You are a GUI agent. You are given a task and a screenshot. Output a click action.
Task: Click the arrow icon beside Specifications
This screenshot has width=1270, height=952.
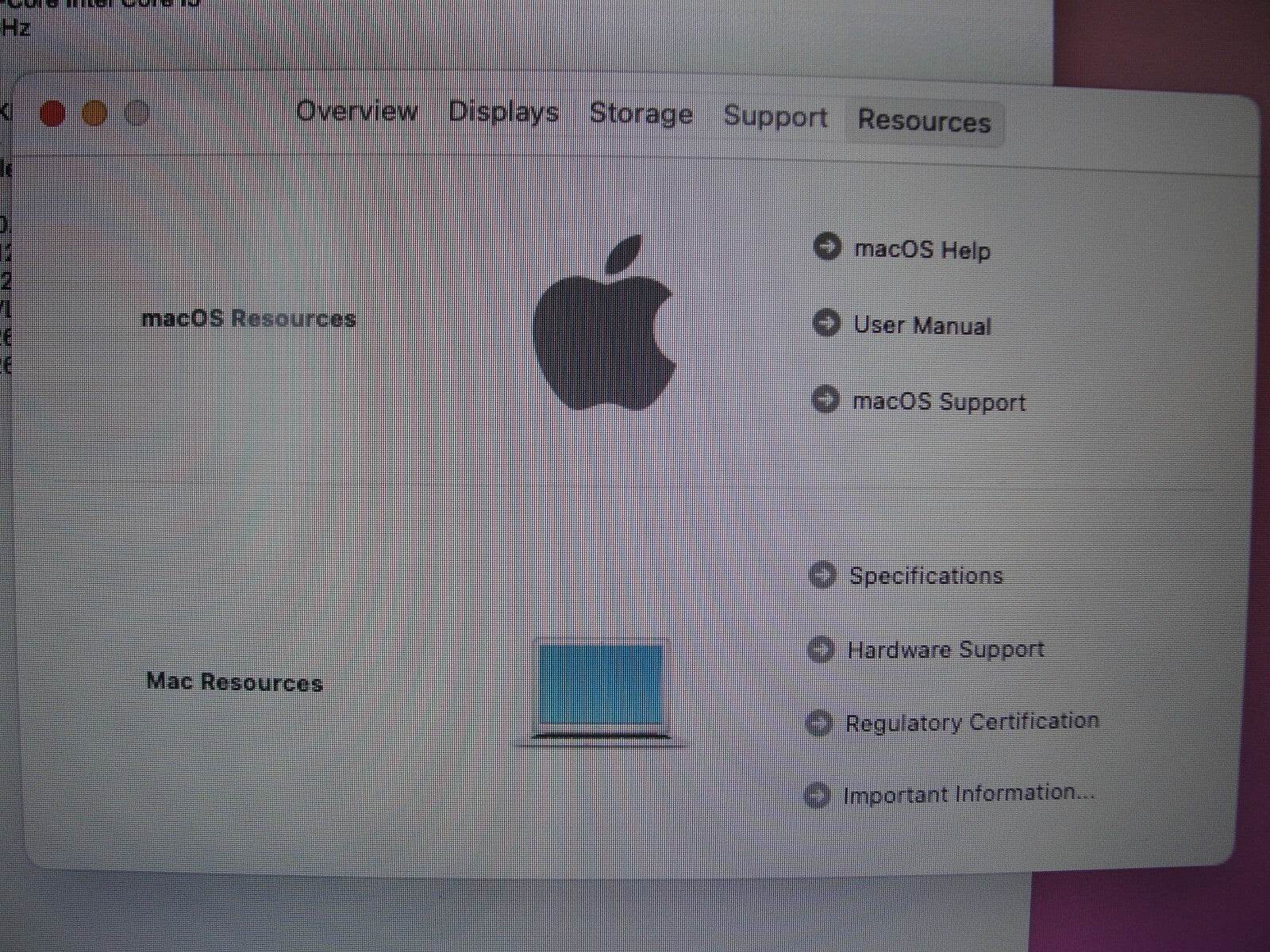(x=822, y=574)
